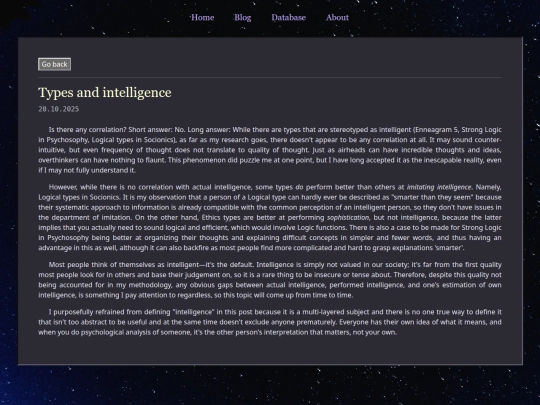Click the paragraph starting 'I purposefully refrained'

[270, 322]
